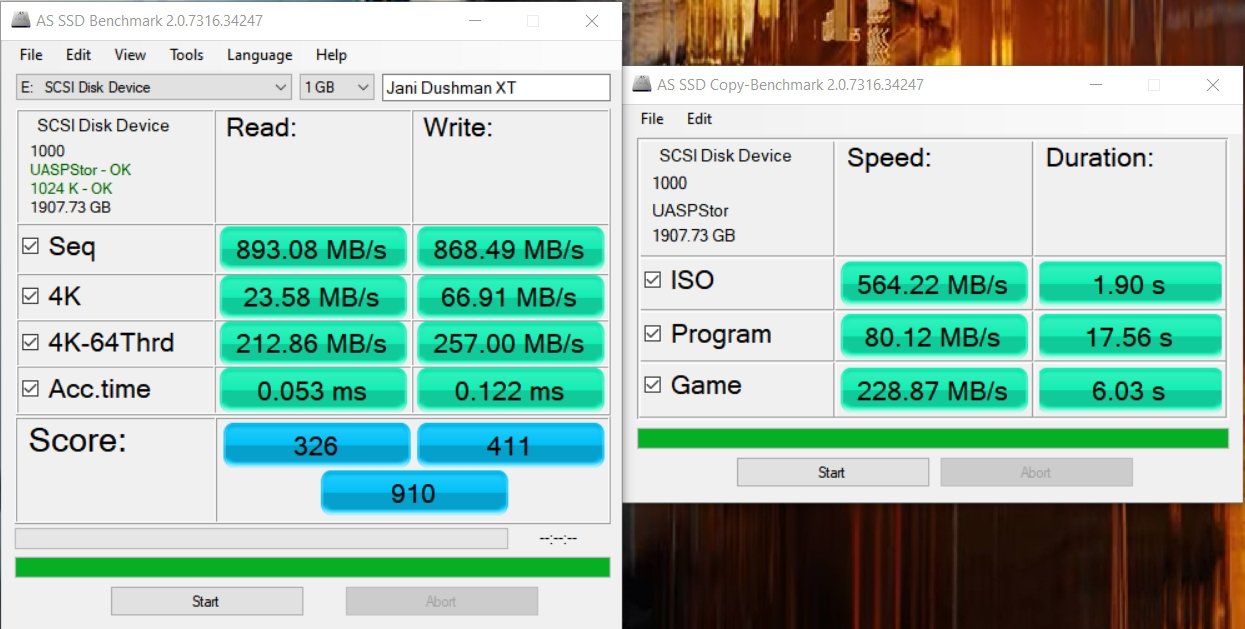
Task: Close the AS SSD Copy-Benchmark window
Action: click(1212, 85)
